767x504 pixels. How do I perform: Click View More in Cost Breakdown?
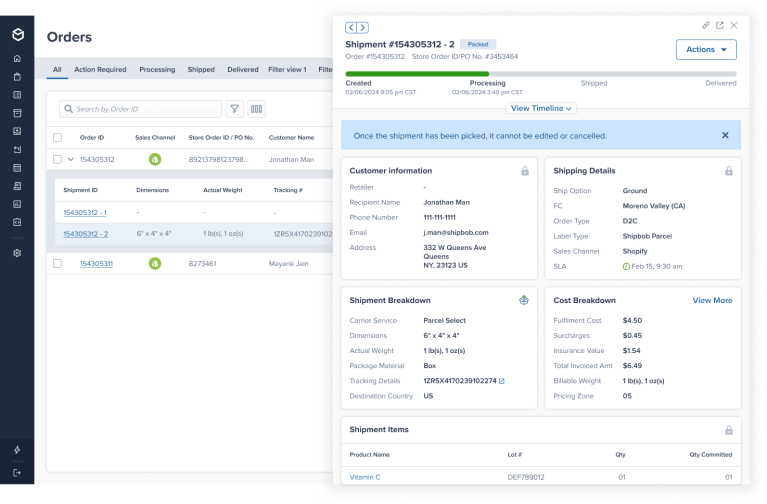(x=712, y=300)
